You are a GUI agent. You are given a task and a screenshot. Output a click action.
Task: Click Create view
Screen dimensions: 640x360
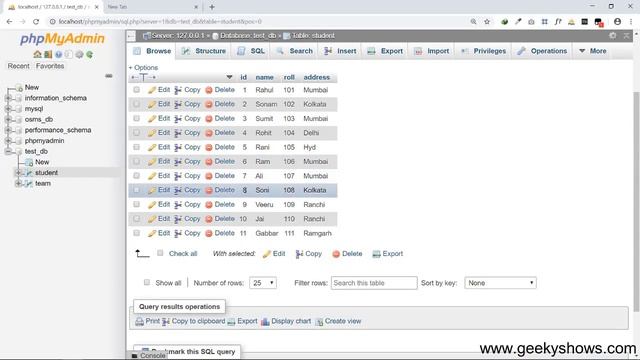tap(338, 321)
